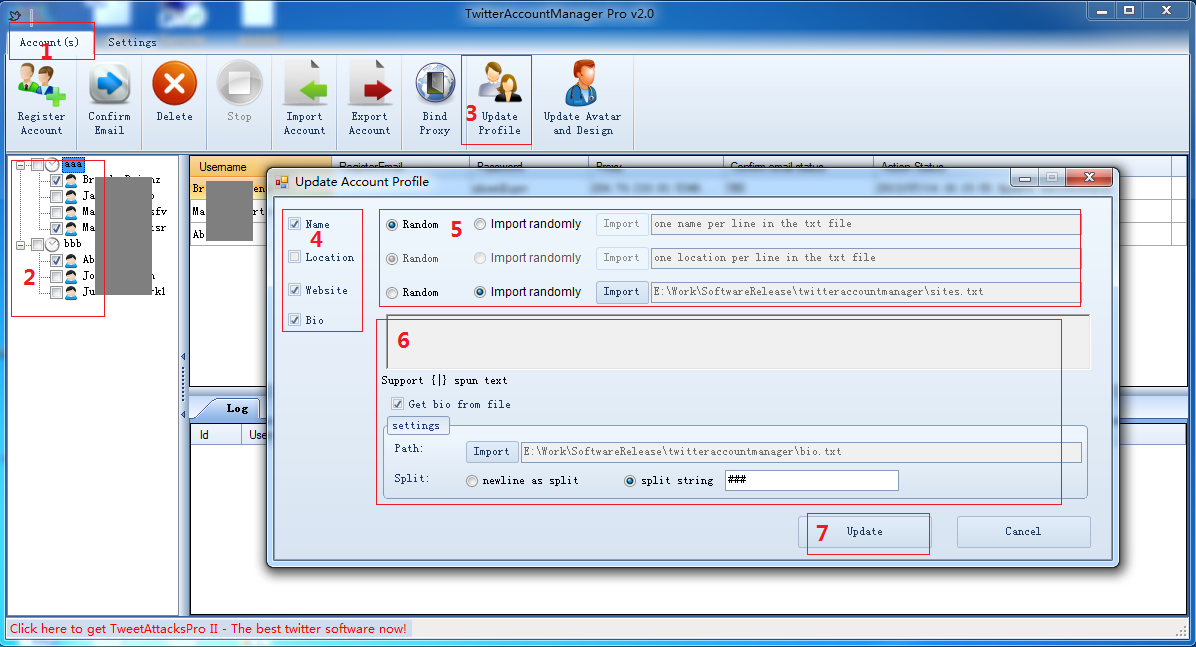This screenshot has width=1196, height=647.
Task: Select the aaa group clock icon
Action: click(53, 165)
